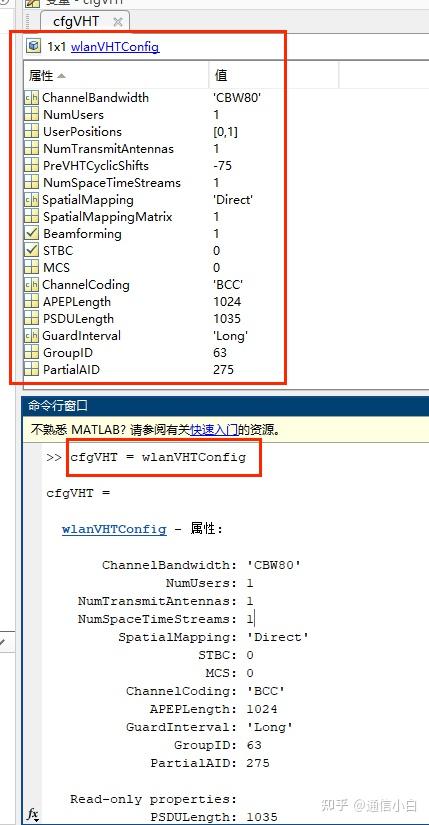Image resolution: width=429 pixels, height=825 pixels.
Task: Click the command line with cfgVHT = wlanVHTConfig
Action: [x=158, y=457]
